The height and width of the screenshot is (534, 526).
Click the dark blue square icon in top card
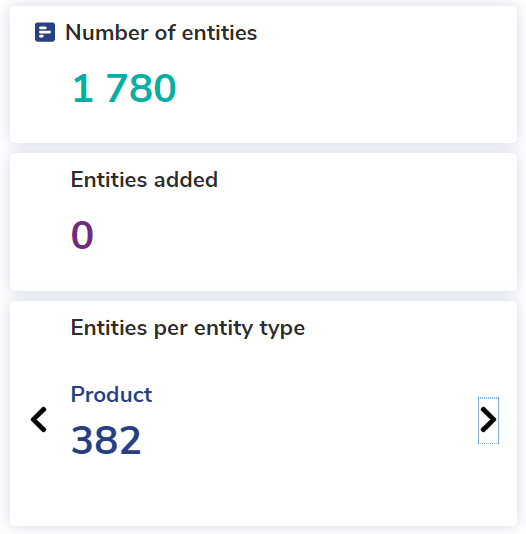45,32
